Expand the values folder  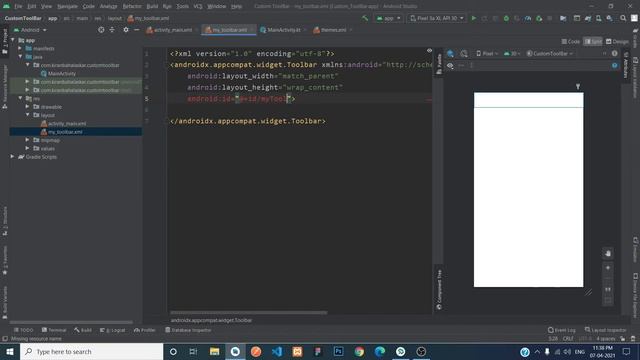click(x=27, y=148)
